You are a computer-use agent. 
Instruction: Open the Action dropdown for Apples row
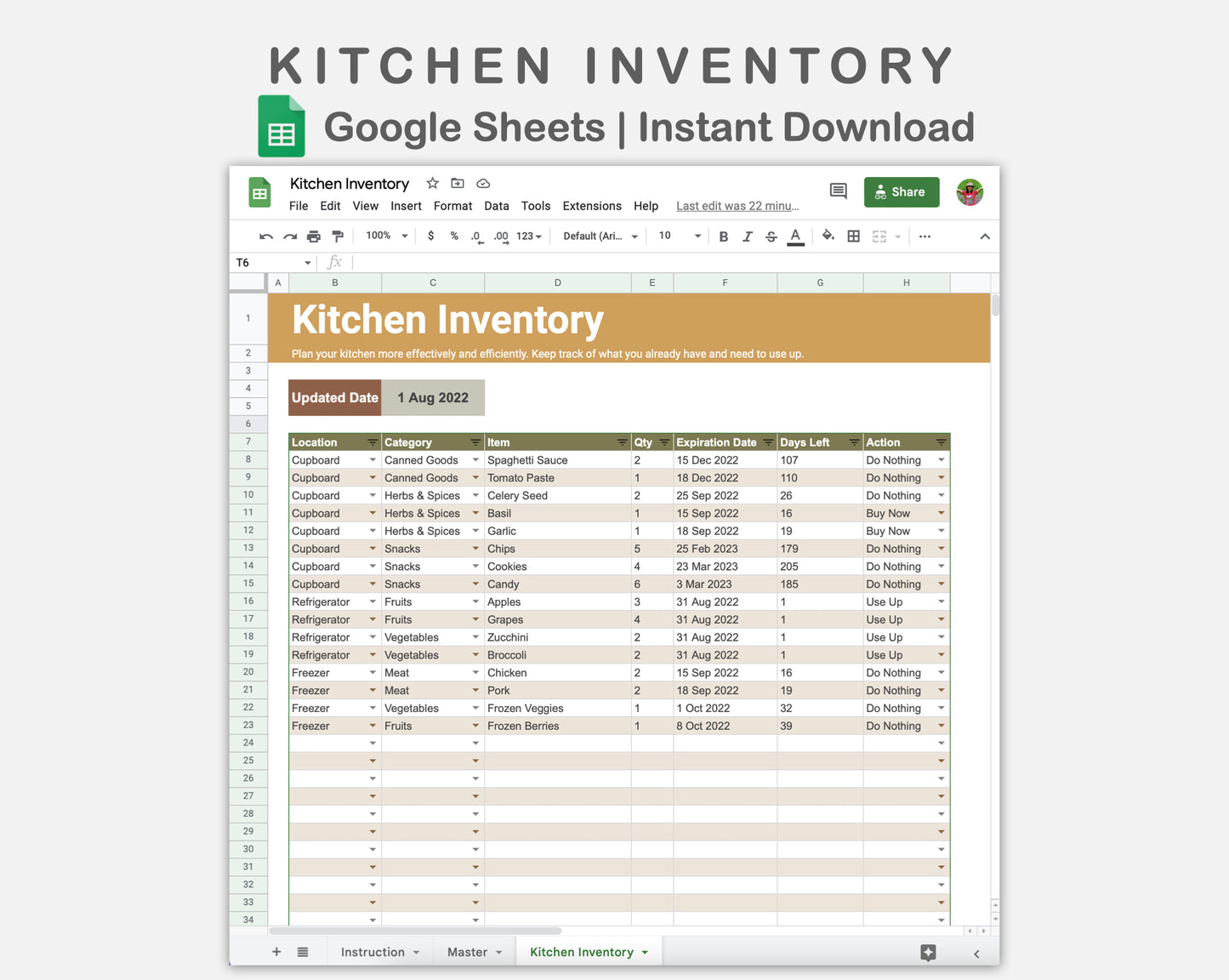tap(941, 601)
